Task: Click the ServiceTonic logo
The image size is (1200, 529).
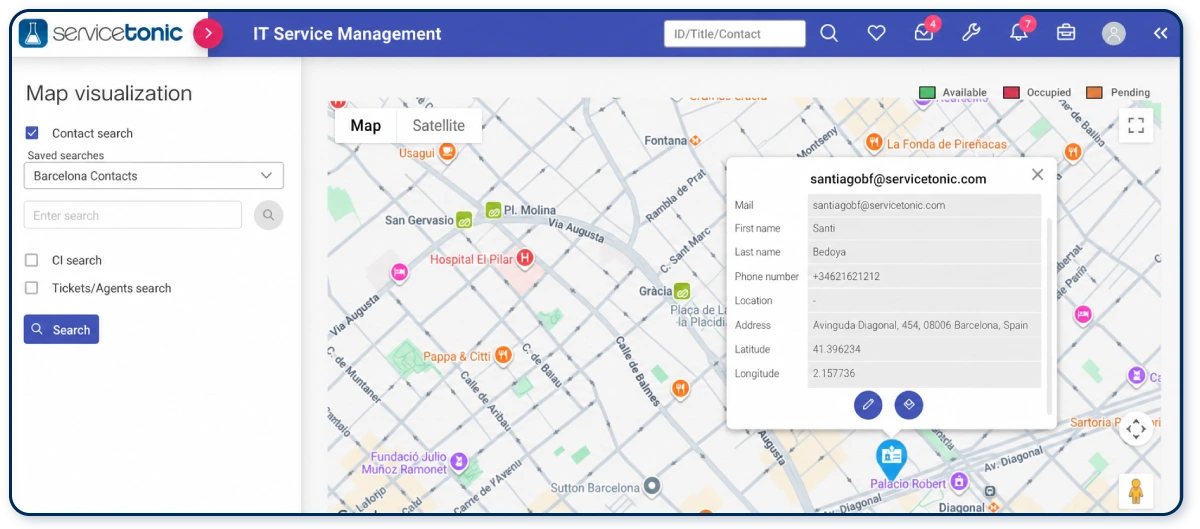Action: [101, 33]
